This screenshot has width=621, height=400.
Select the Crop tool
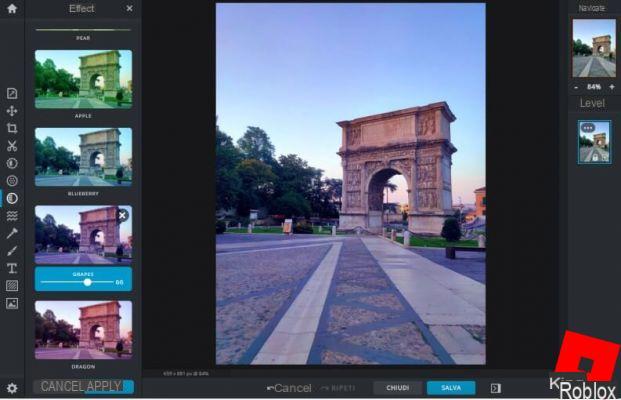pos(12,128)
